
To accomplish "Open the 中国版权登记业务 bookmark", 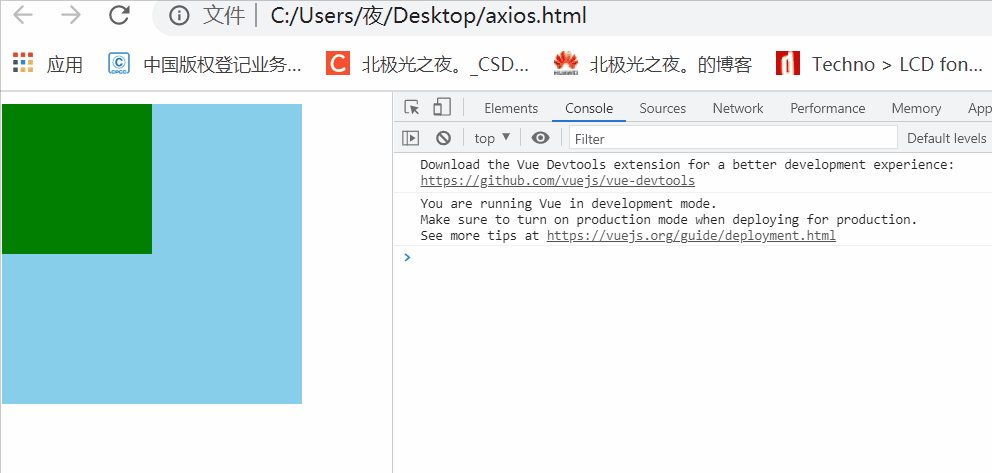I will tap(205, 64).
